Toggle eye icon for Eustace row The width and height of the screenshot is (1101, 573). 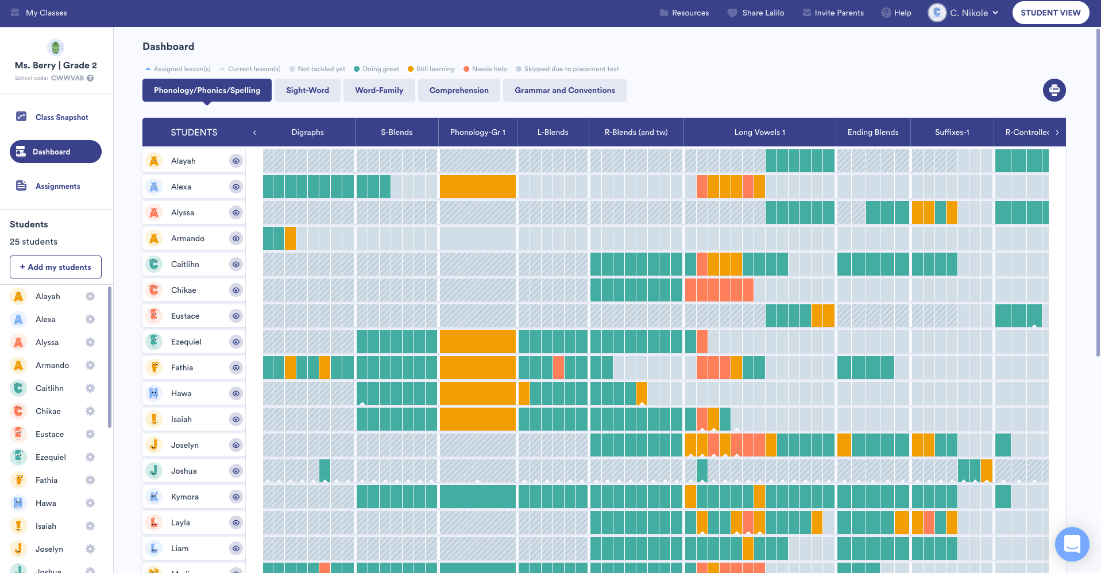(236, 316)
